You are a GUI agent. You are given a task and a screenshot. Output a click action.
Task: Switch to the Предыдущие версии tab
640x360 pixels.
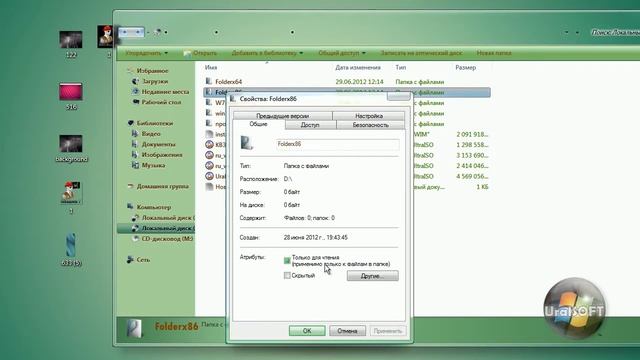(x=282, y=116)
